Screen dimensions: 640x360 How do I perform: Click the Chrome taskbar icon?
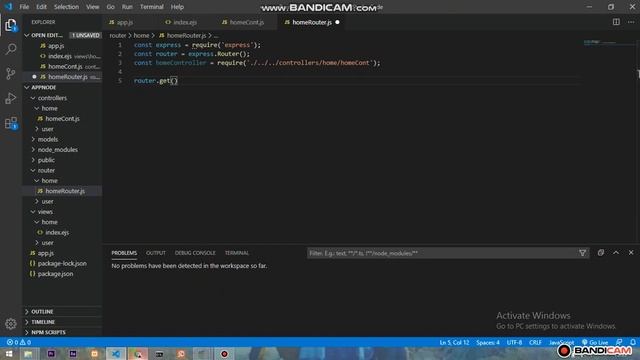138,353
